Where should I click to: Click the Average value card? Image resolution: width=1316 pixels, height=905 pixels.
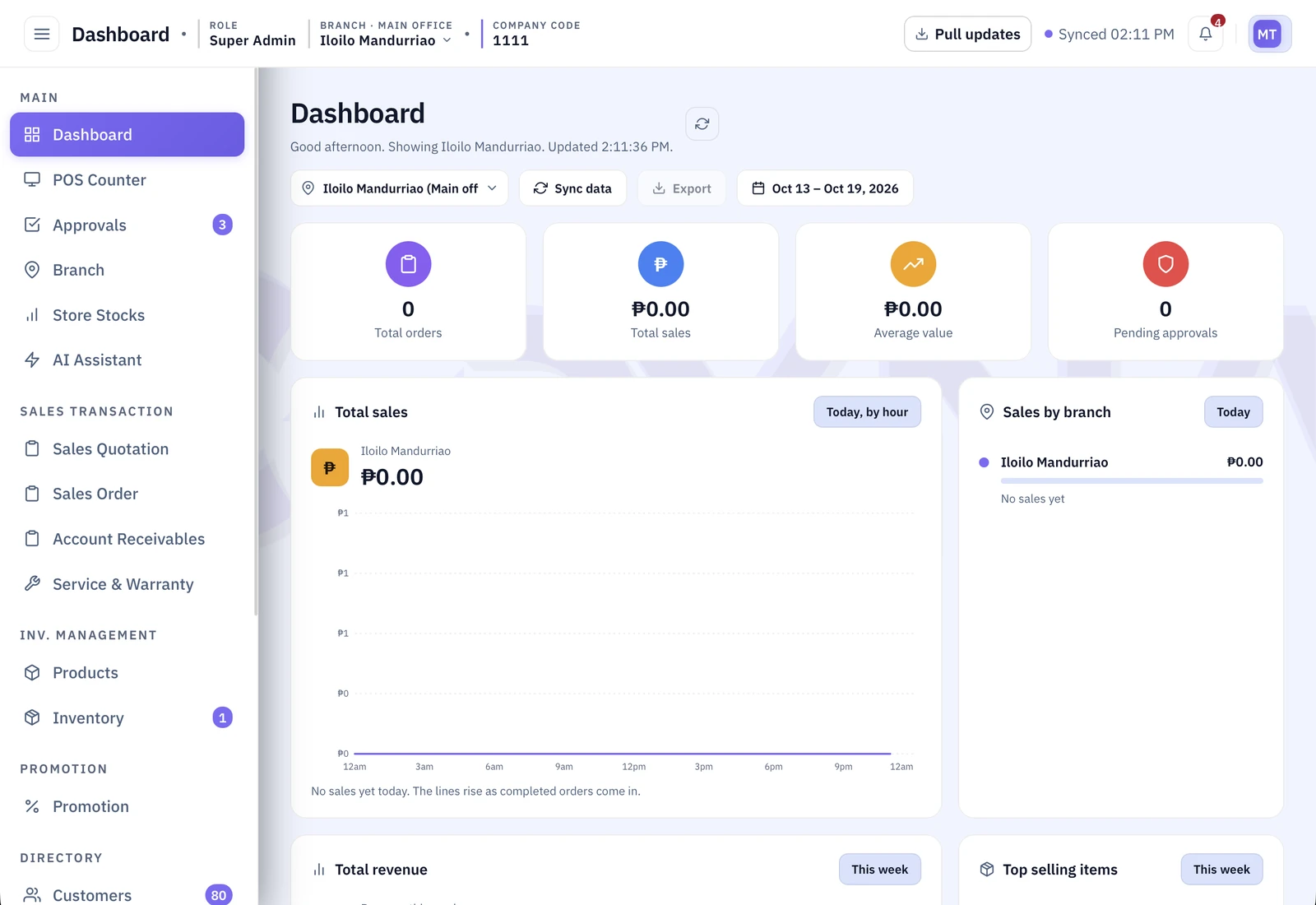point(913,291)
